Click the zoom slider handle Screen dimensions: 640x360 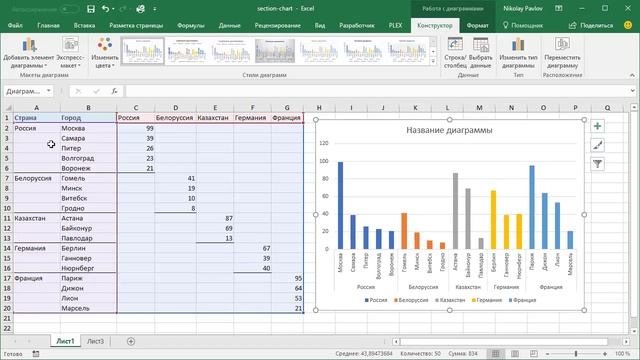[576, 354]
